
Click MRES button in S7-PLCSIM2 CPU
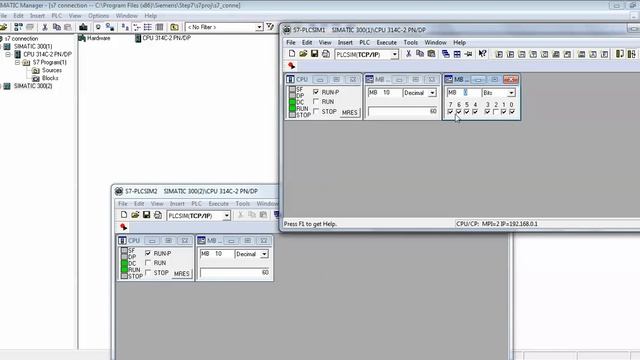[x=182, y=273]
